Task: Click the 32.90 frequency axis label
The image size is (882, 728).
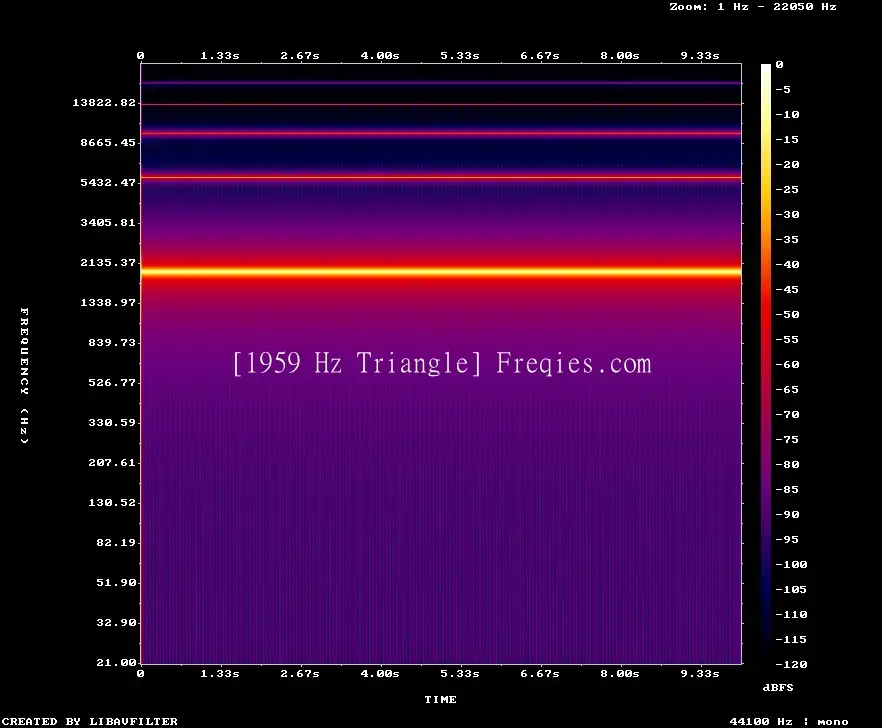Action: (116, 622)
